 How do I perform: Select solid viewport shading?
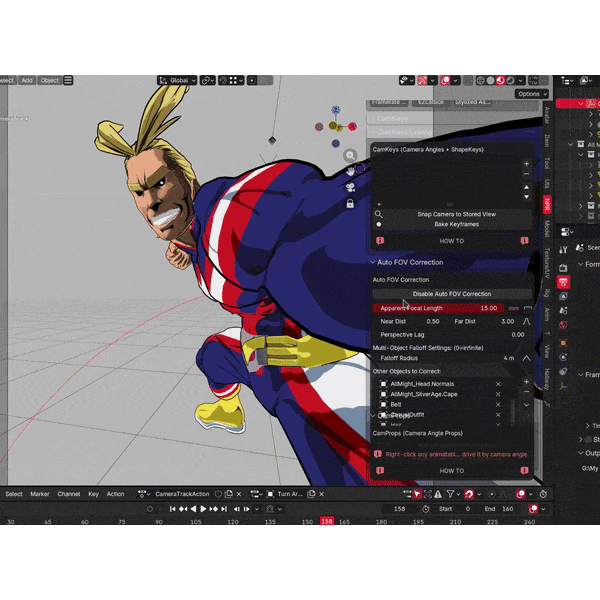point(490,80)
